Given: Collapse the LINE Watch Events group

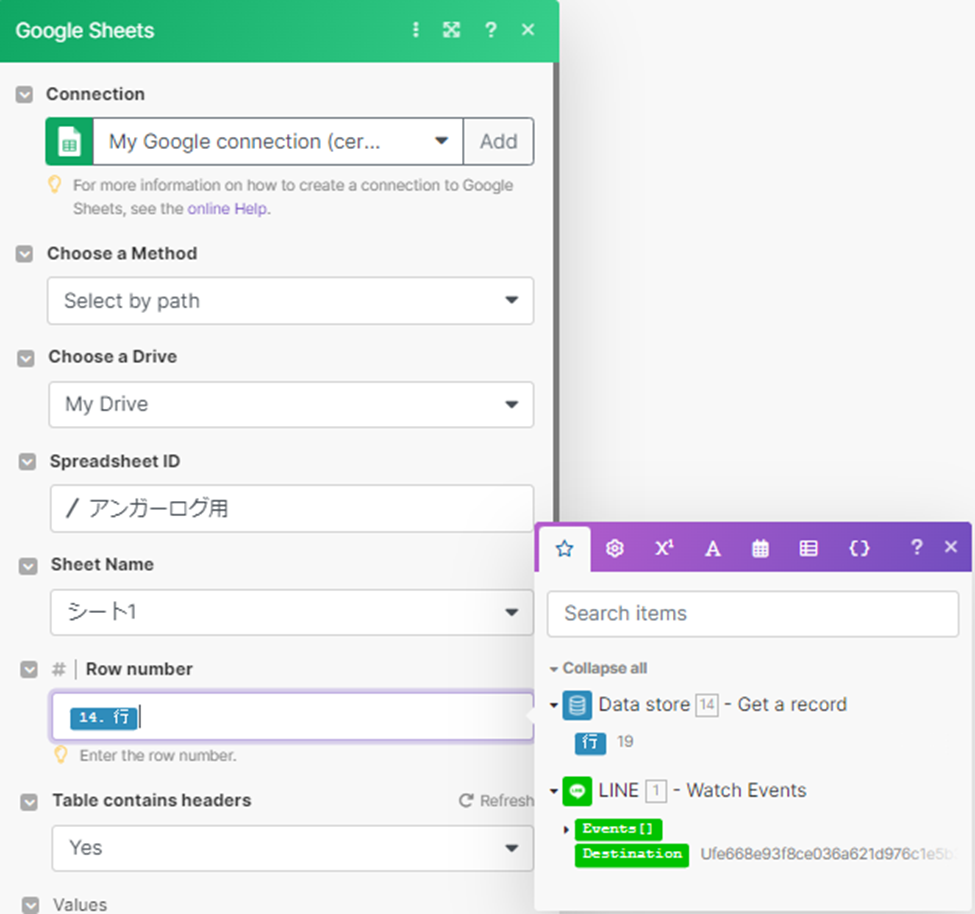Looking at the screenshot, I should tap(553, 791).
